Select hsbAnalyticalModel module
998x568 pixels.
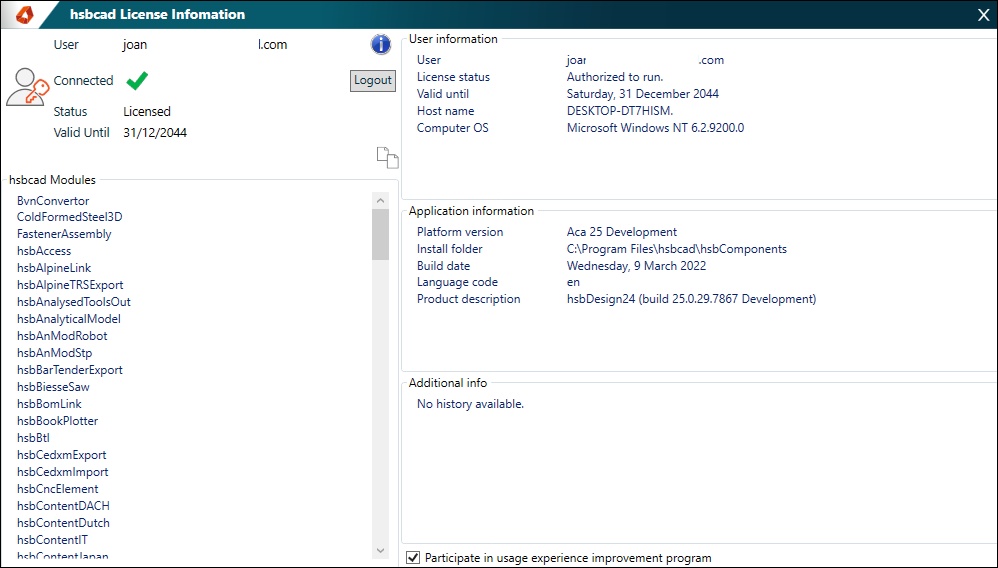(x=69, y=319)
